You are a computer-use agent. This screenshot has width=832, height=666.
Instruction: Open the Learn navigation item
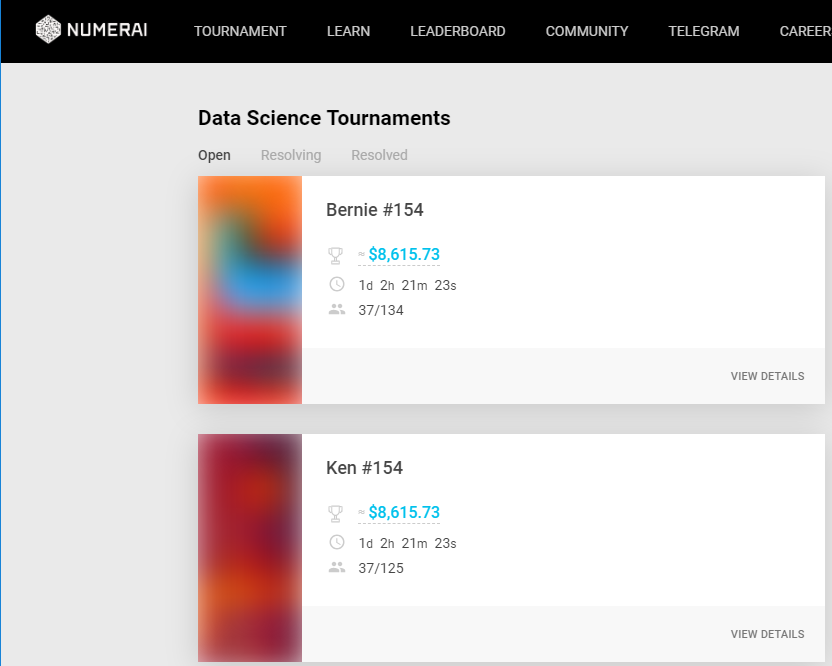click(348, 31)
